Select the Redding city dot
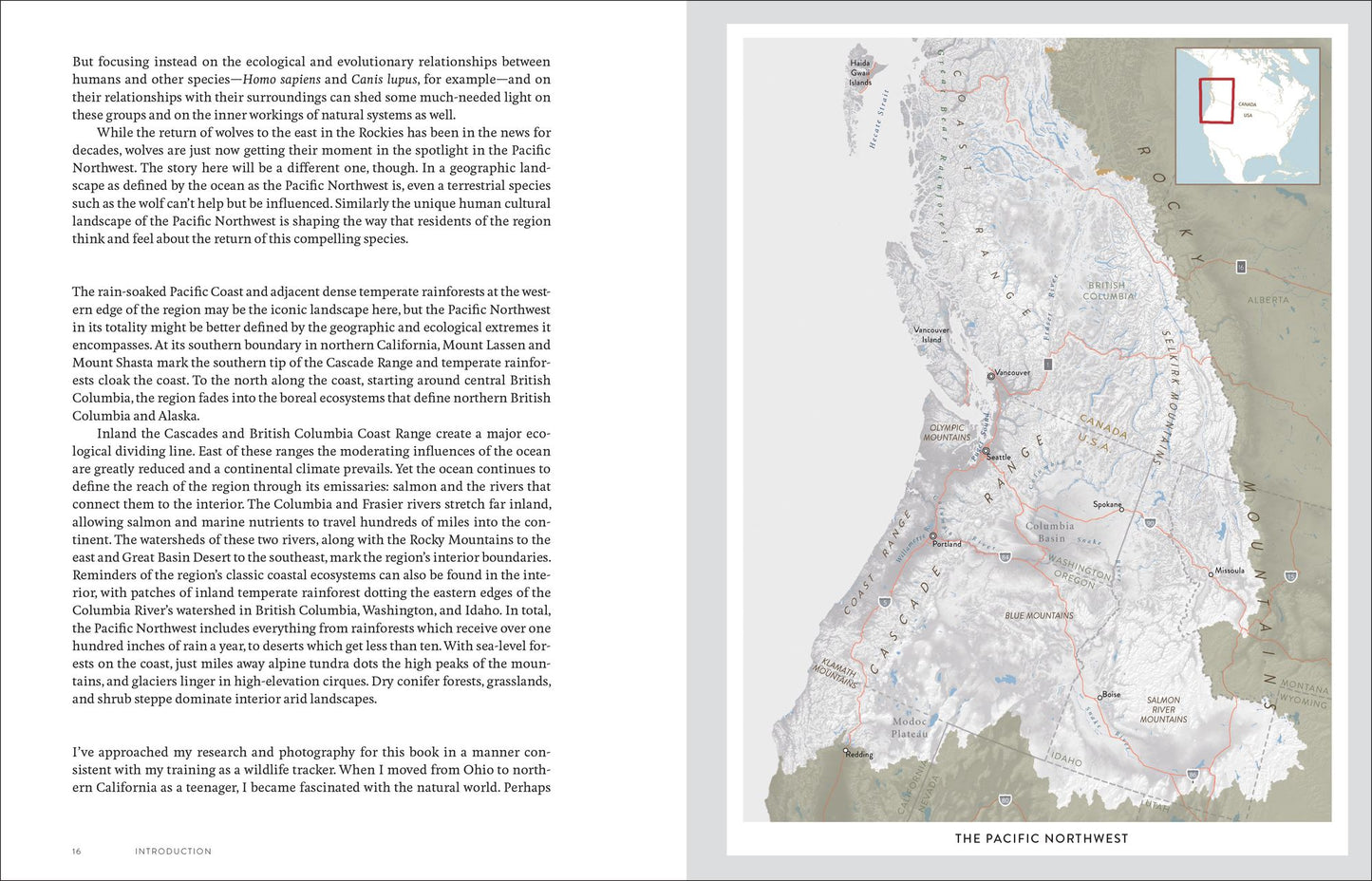Viewport: 1372px width, 881px height. (846, 751)
